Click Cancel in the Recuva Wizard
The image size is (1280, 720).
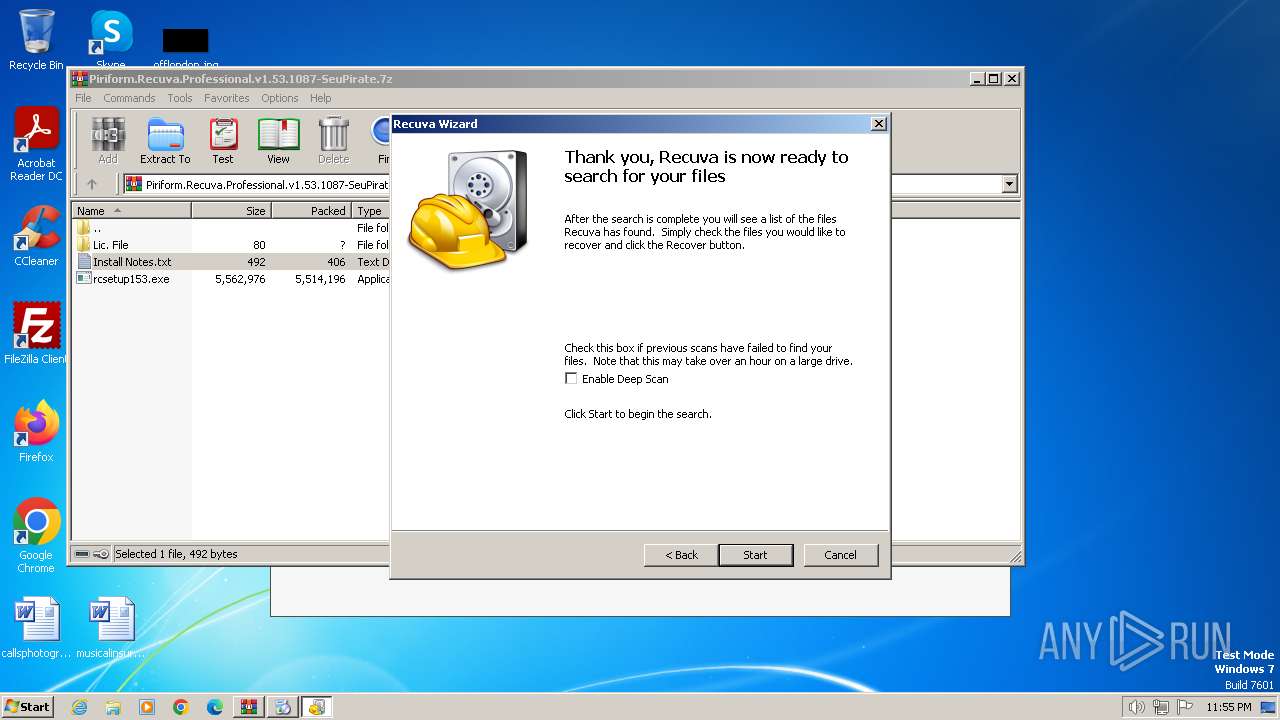(840, 555)
